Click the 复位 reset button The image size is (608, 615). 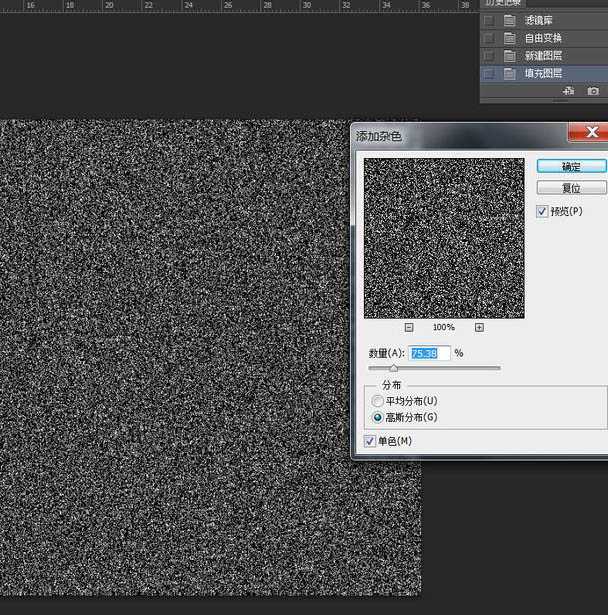click(572, 188)
